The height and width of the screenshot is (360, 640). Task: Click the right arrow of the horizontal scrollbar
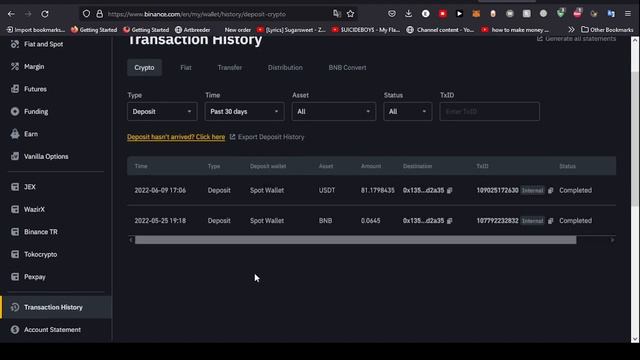click(612, 240)
